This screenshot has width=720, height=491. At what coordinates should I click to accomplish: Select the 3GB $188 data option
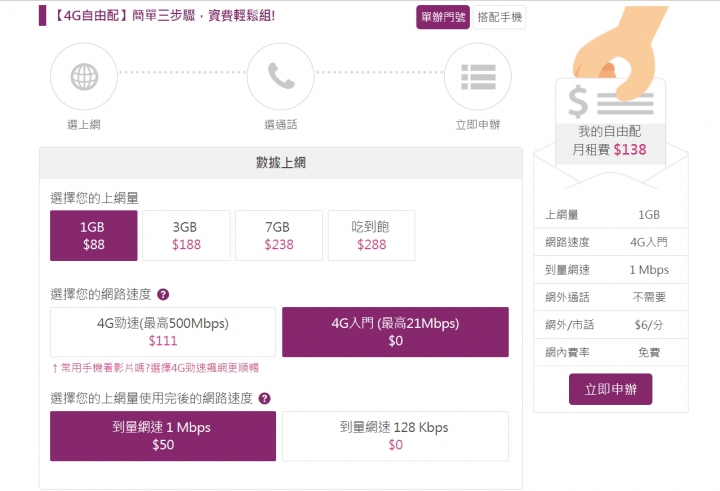[x=186, y=235]
